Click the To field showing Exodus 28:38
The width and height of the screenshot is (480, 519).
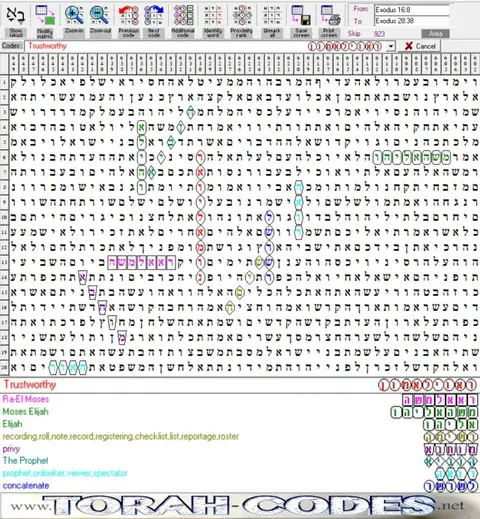(x=412, y=21)
